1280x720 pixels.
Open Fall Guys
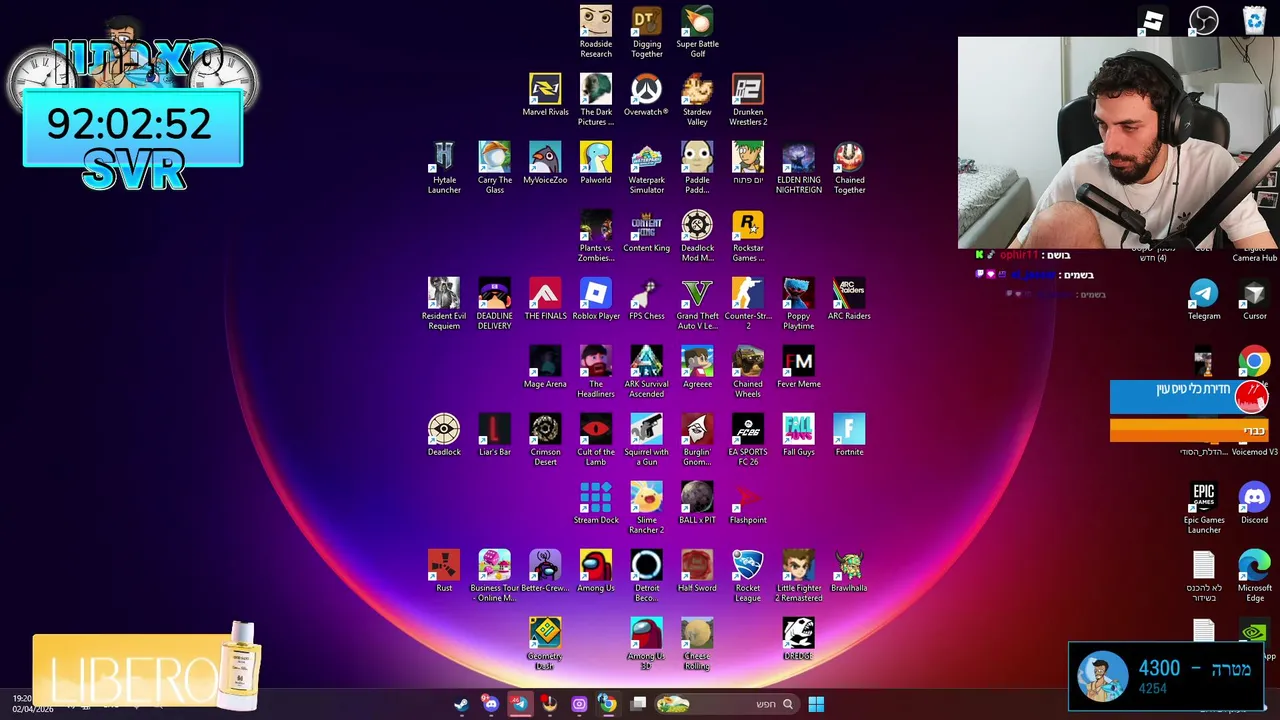click(x=798, y=436)
